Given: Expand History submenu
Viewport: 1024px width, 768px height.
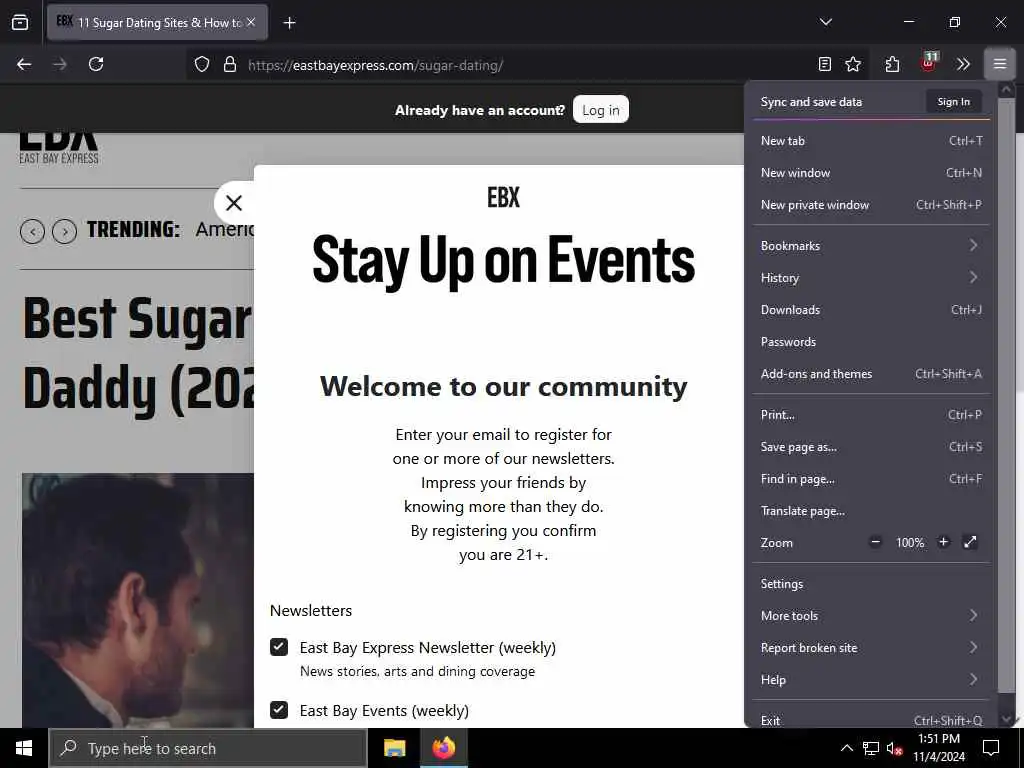Looking at the screenshot, I should tap(871, 278).
